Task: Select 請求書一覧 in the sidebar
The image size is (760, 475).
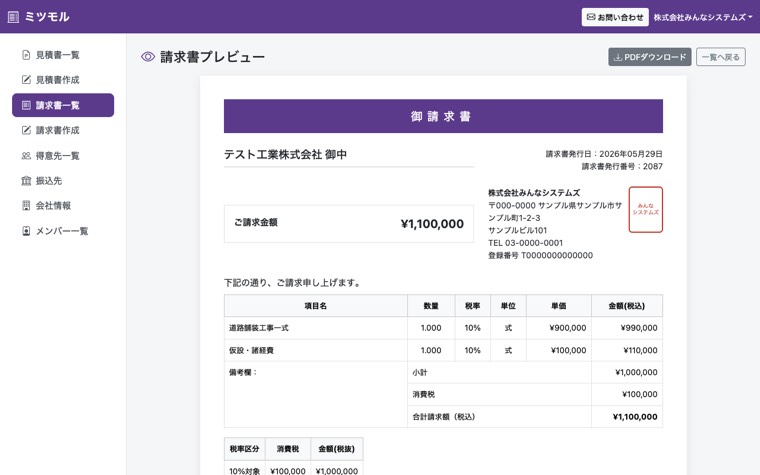Action: 63,105
